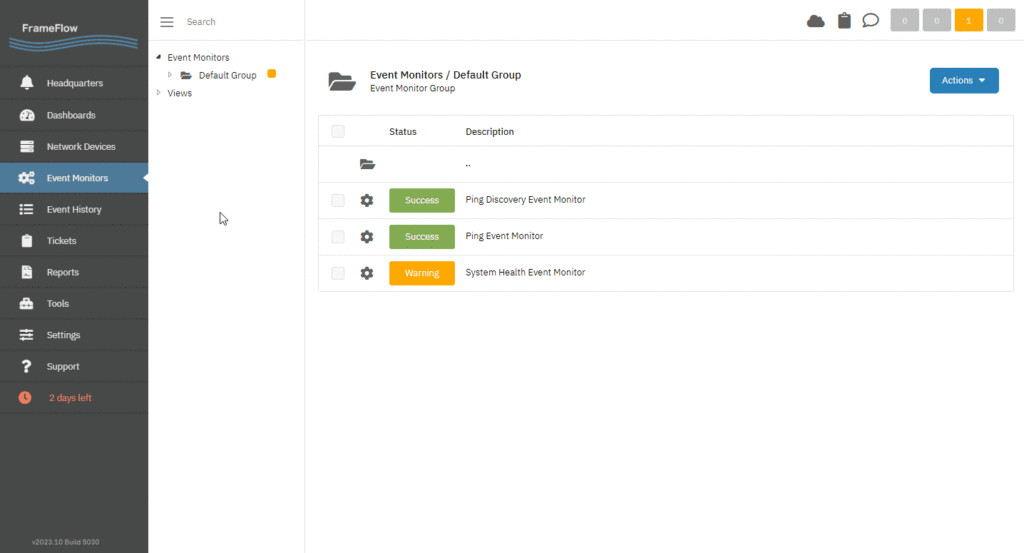Screen dimensions: 1024x553
Task: Click the orange warning count badge showing 1
Action: (968, 21)
